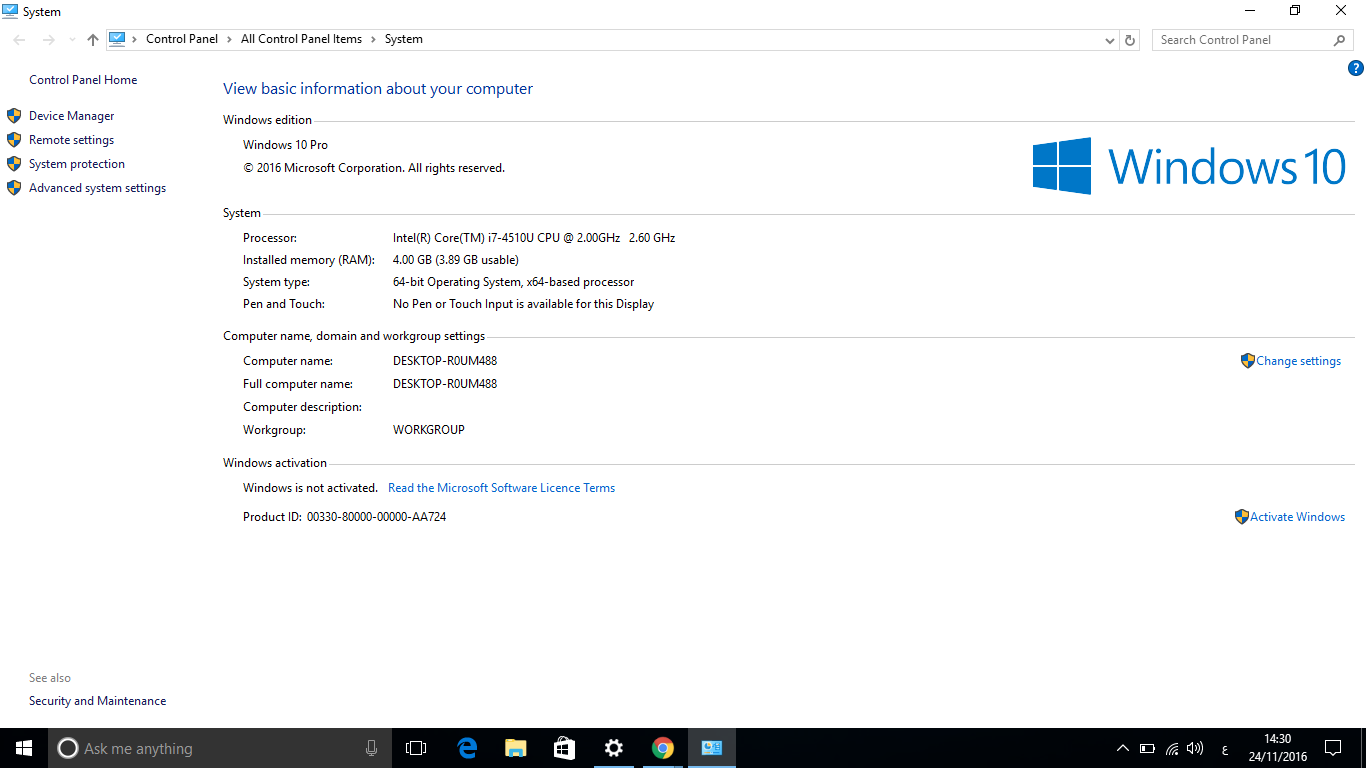Click the blue help question mark icon
Image resolution: width=1366 pixels, height=768 pixels.
point(1356,68)
